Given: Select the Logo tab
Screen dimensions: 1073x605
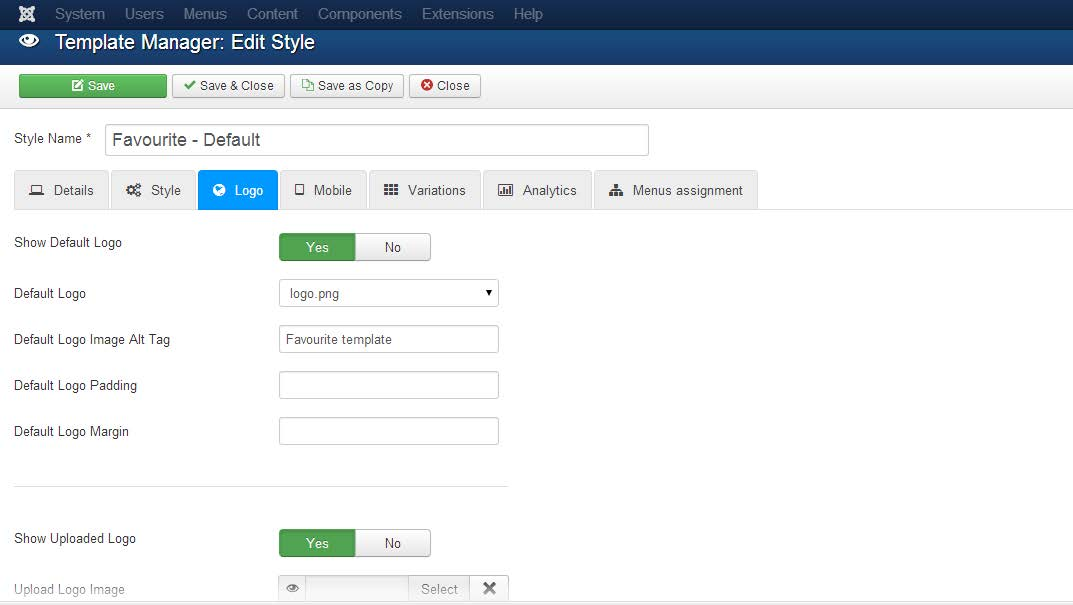Looking at the screenshot, I should pyautogui.click(x=238, y=190).
